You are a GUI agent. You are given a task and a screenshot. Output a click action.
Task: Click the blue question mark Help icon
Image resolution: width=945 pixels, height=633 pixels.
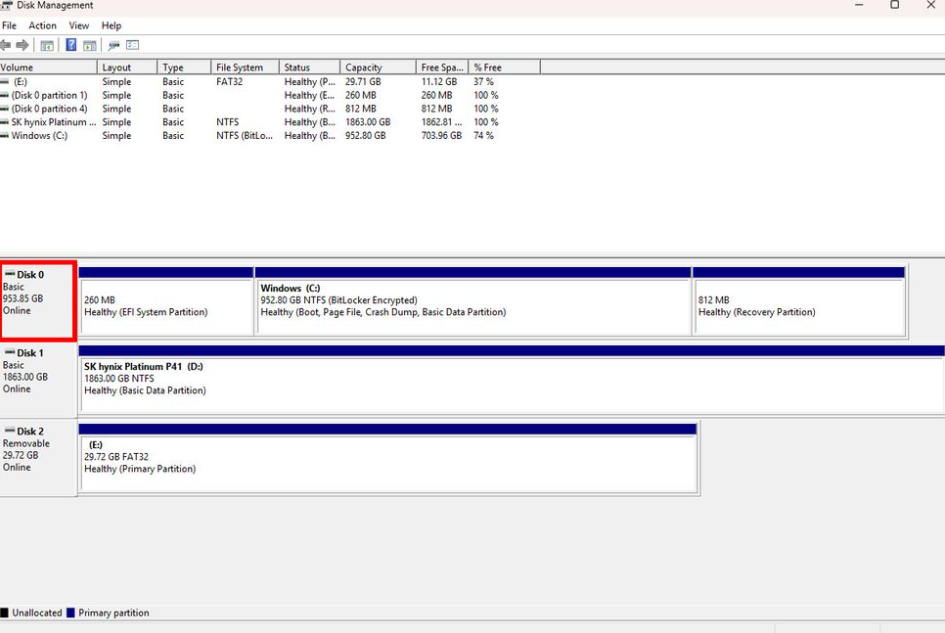72,45
